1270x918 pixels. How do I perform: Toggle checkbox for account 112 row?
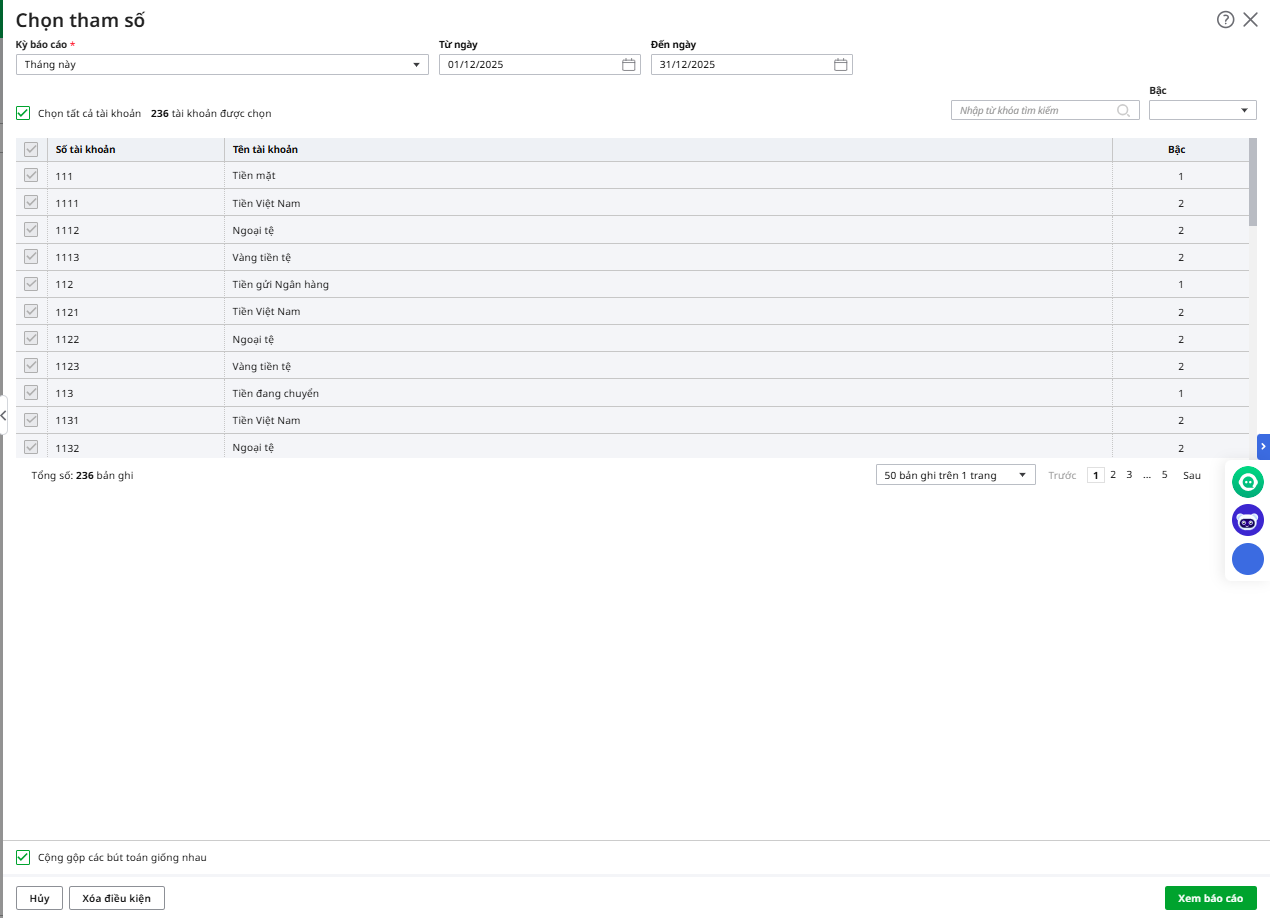[31, 284]
